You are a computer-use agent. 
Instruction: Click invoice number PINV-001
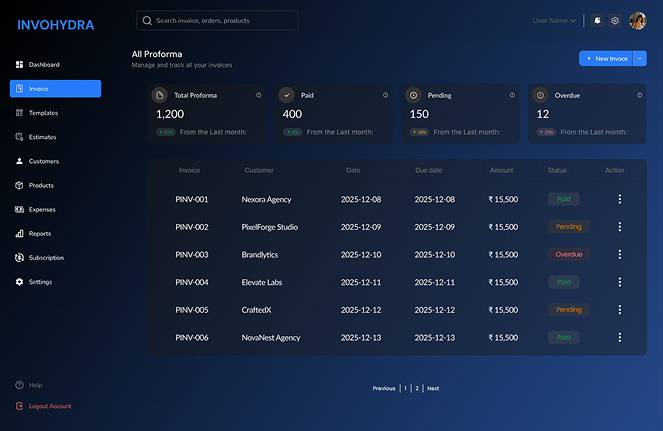(x=192, y=199)
